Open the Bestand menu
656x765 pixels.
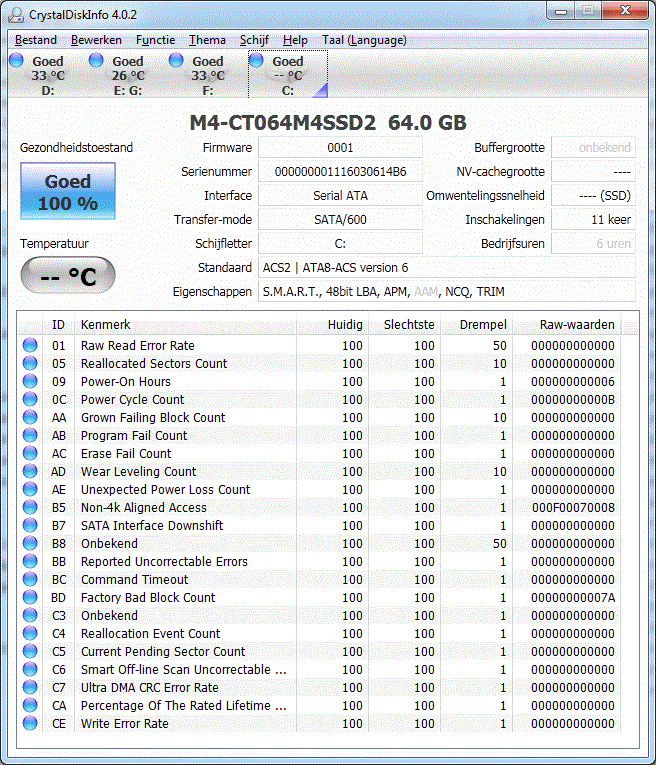coord(36,40)
